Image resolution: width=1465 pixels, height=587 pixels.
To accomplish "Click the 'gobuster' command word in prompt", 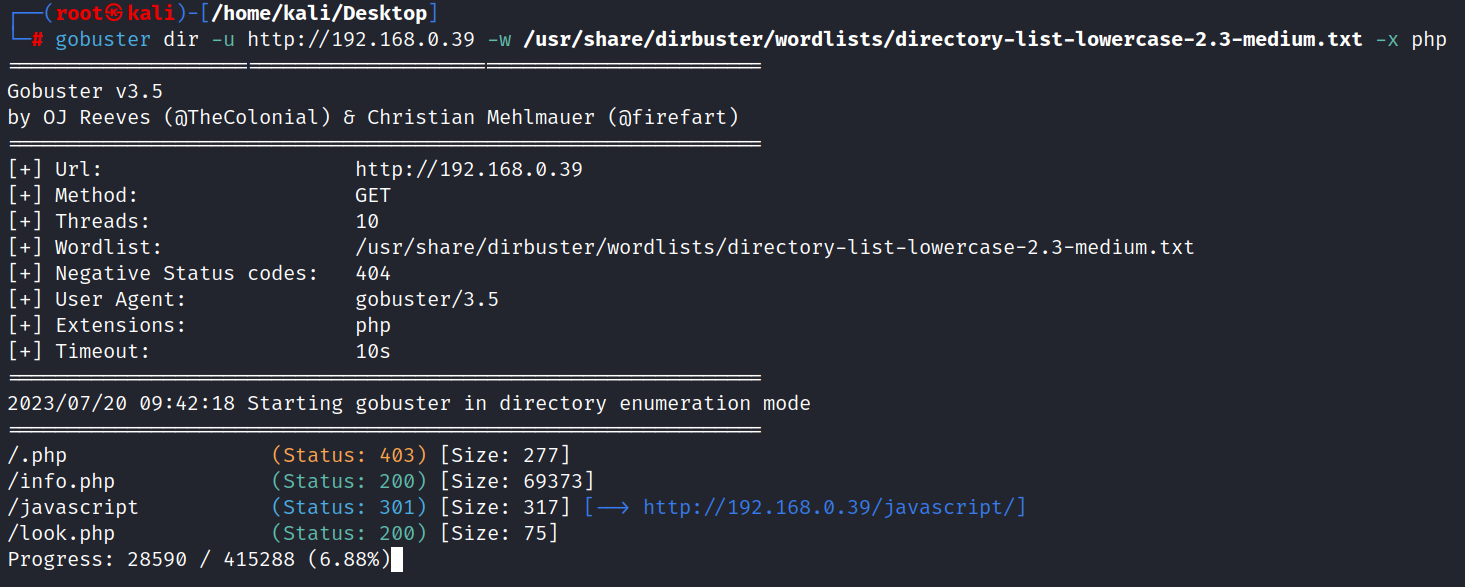I will click(103, 40).
